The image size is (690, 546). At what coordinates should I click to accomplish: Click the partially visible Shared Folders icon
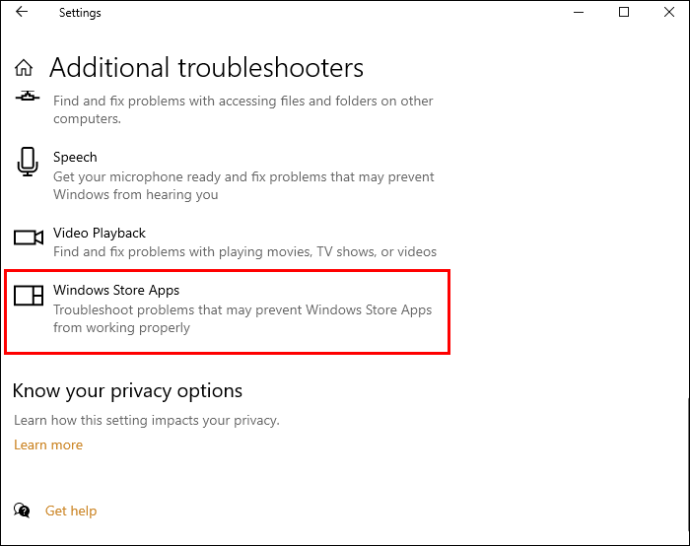coord(28,96)
